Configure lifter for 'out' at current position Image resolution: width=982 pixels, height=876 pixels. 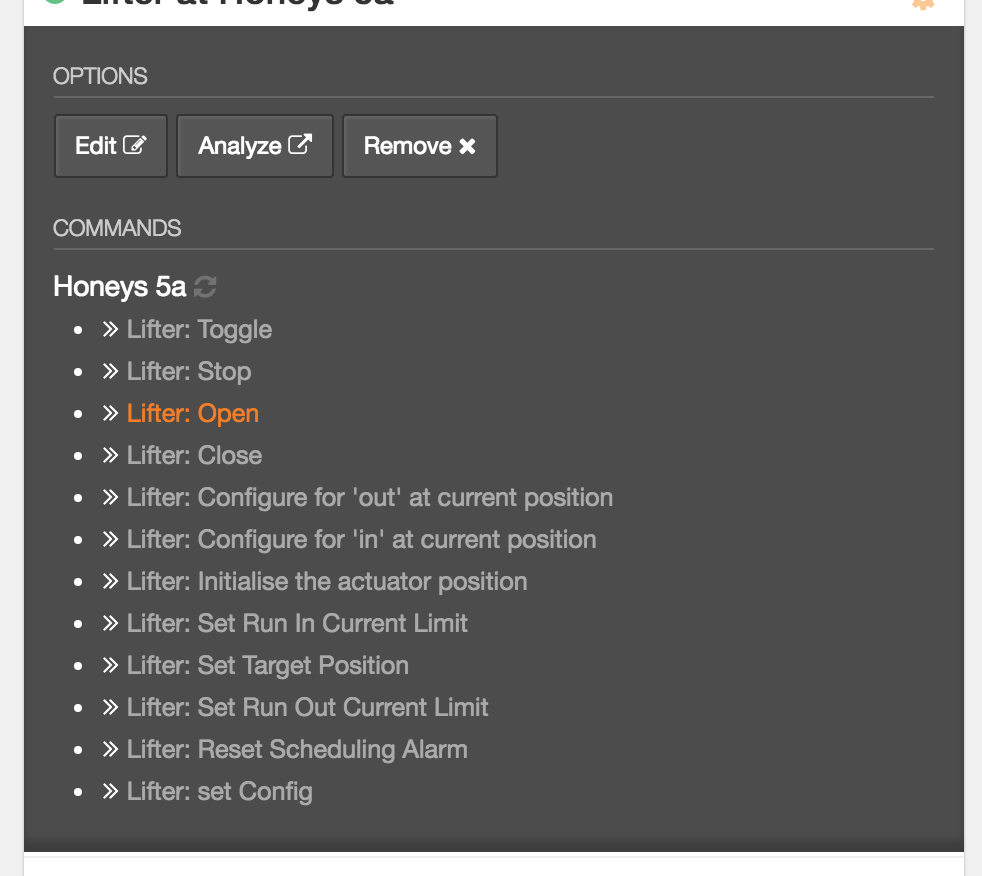(x=369, y=498)
